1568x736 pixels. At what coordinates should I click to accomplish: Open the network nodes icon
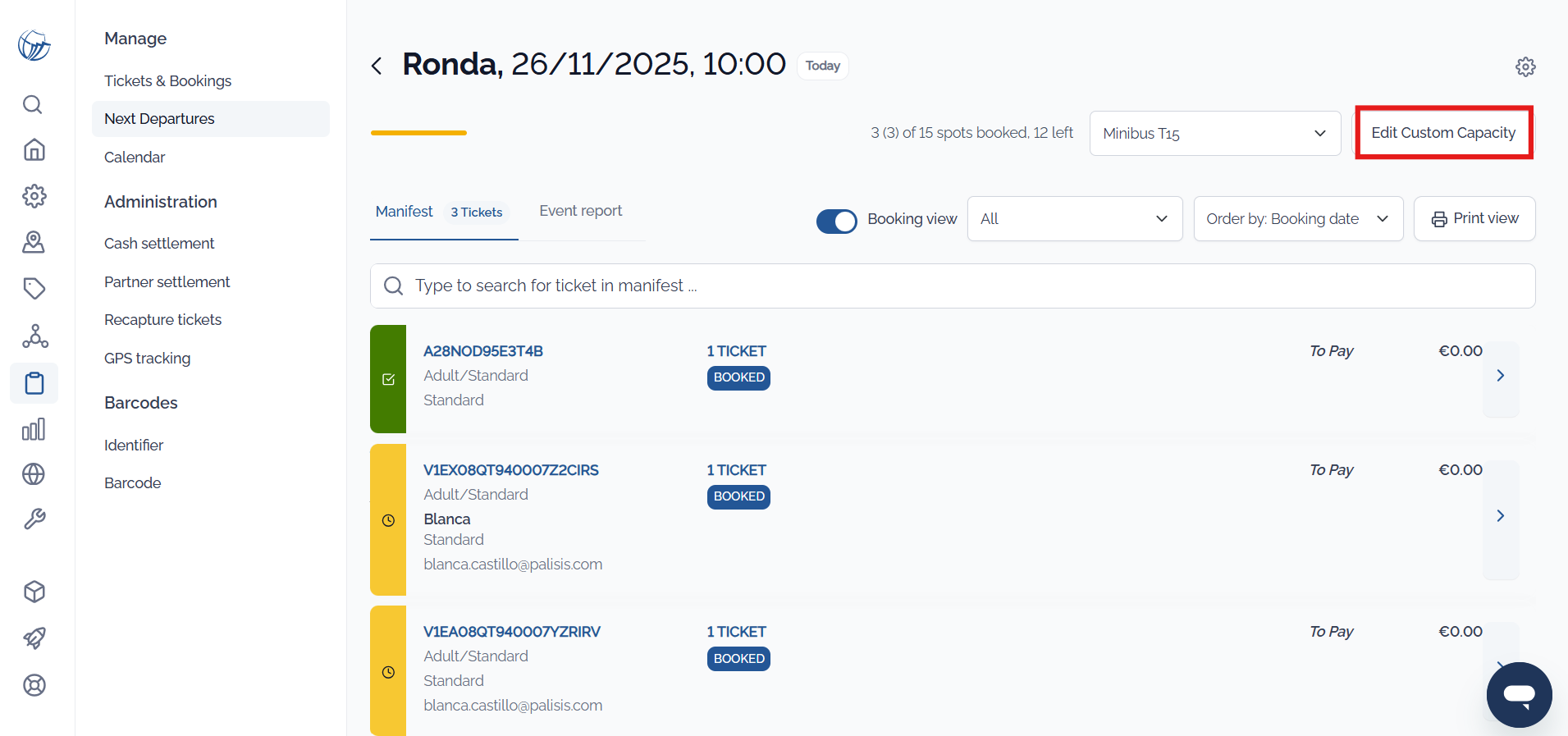[34, 336]
